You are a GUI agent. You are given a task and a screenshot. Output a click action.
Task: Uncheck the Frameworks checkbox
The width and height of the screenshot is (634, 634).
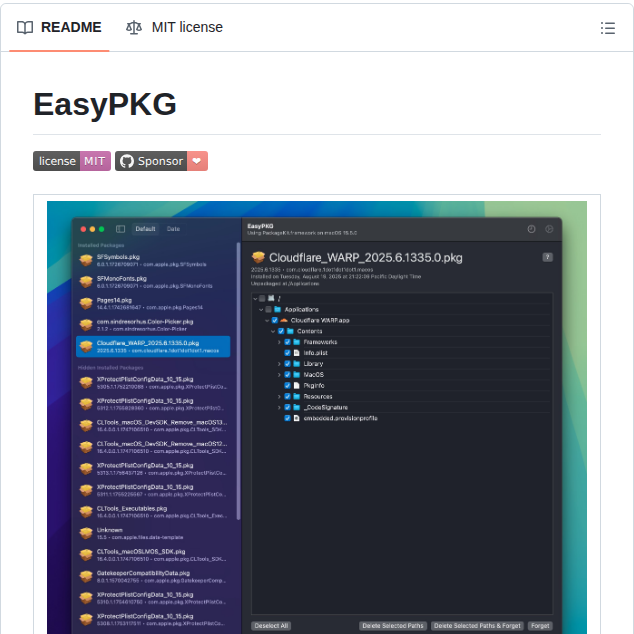(287, 342)
